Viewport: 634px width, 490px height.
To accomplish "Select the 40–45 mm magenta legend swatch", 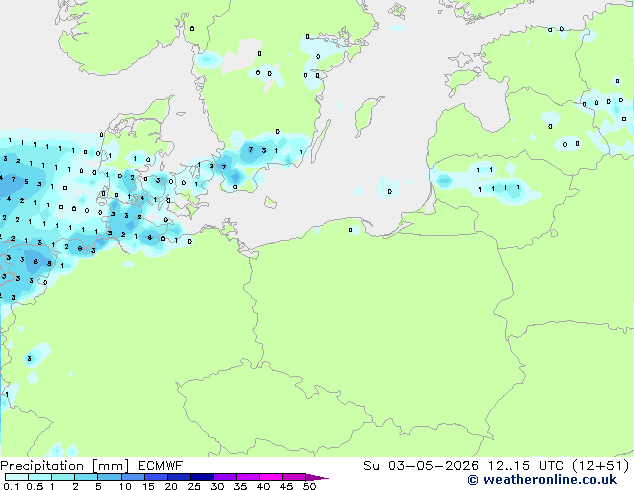I will click(271, 477).
